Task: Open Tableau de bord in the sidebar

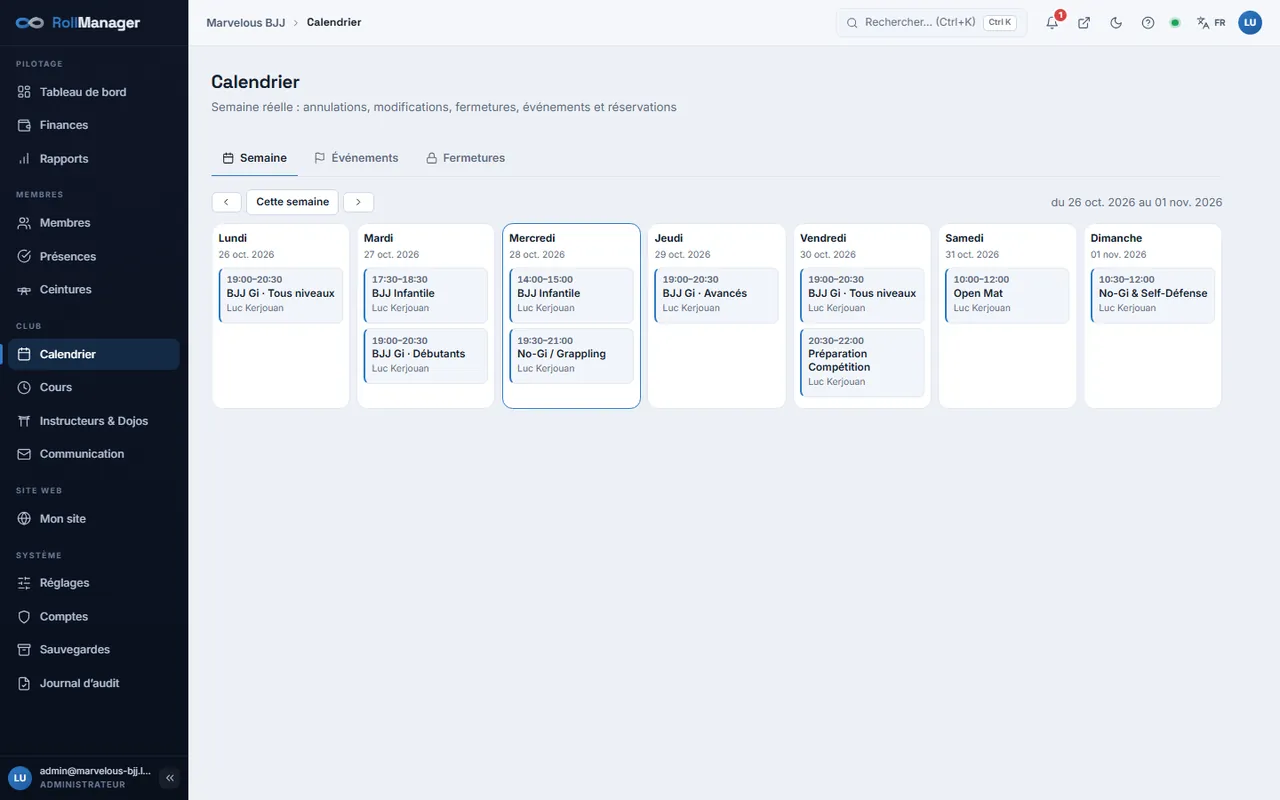Action: [x=94, y=92]
